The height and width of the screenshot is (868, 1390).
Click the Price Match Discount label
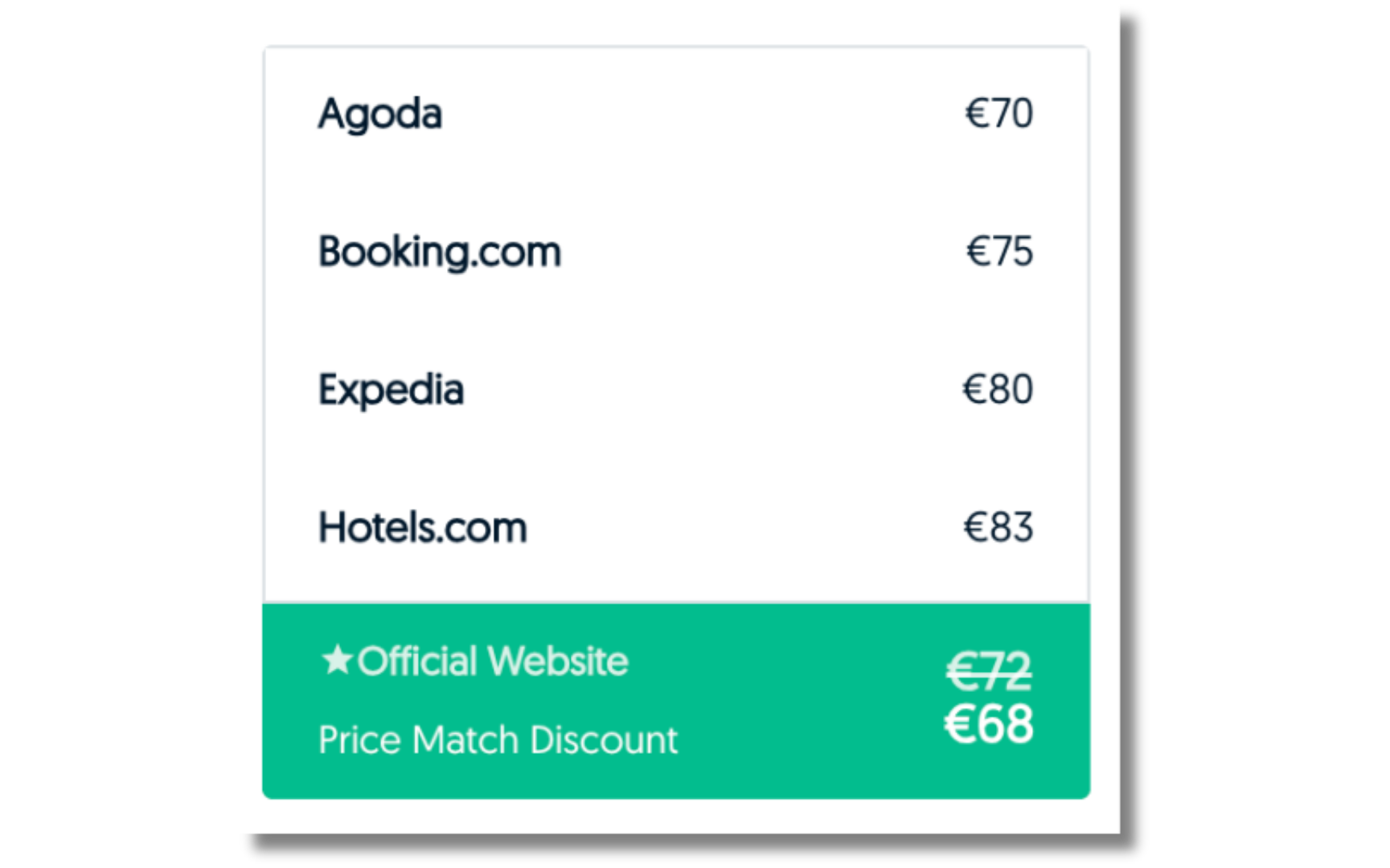point(498,740)
